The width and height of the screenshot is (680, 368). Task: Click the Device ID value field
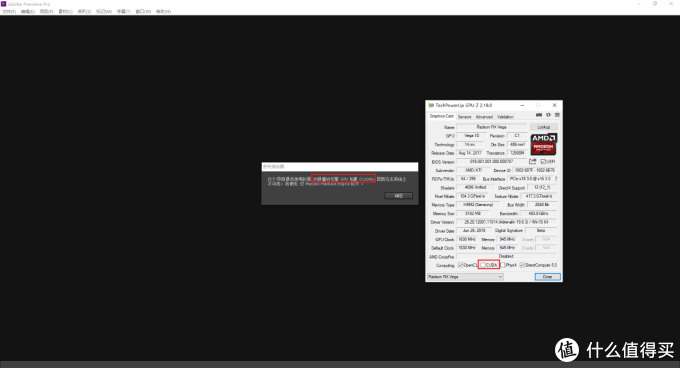pyautogui.click(x=534, y=170)
